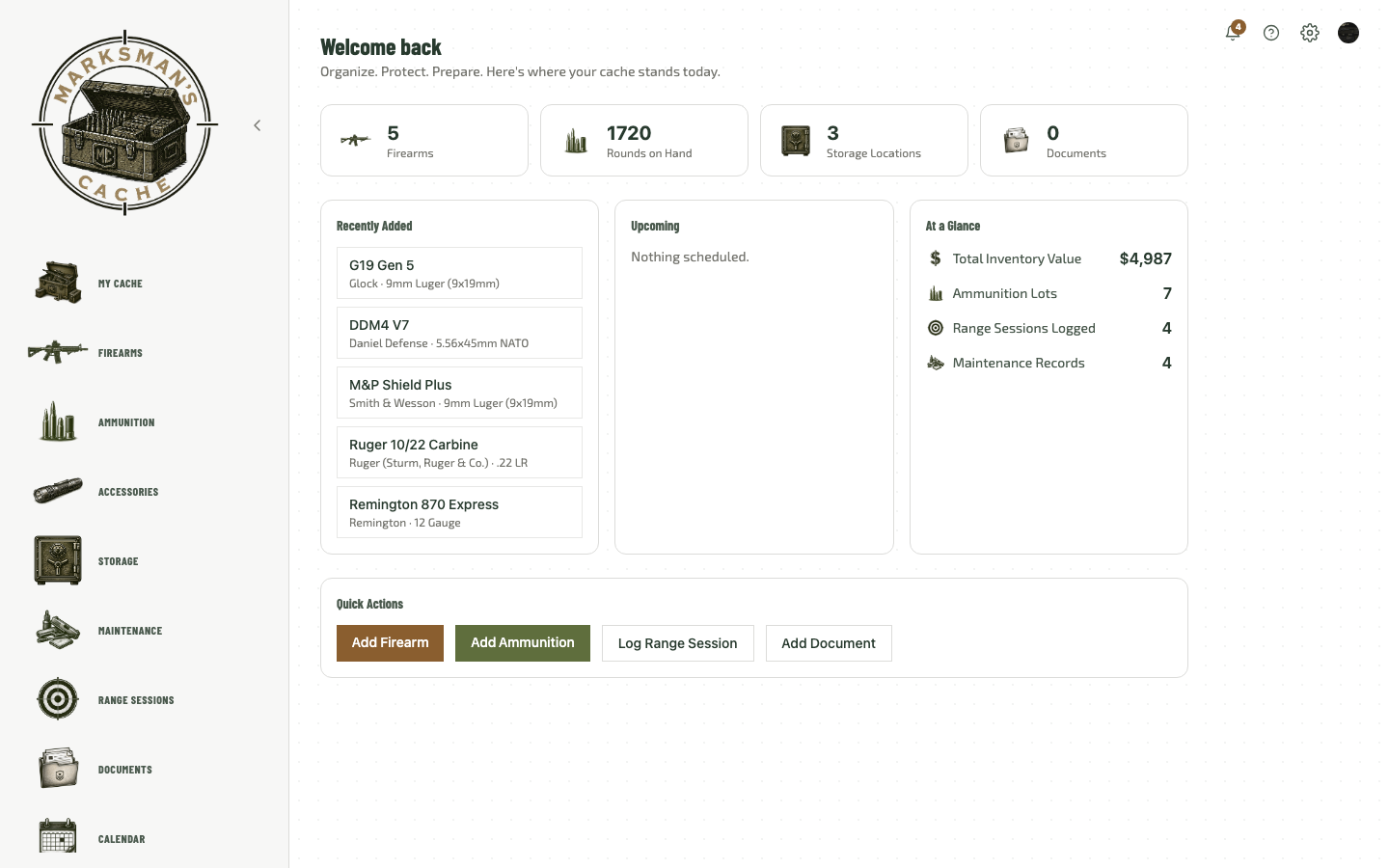Image resolution: width=1389 pixels, height=868 pixels.
Task: Open Firearms rifle icon in sidebar
Action: point(58,352)
